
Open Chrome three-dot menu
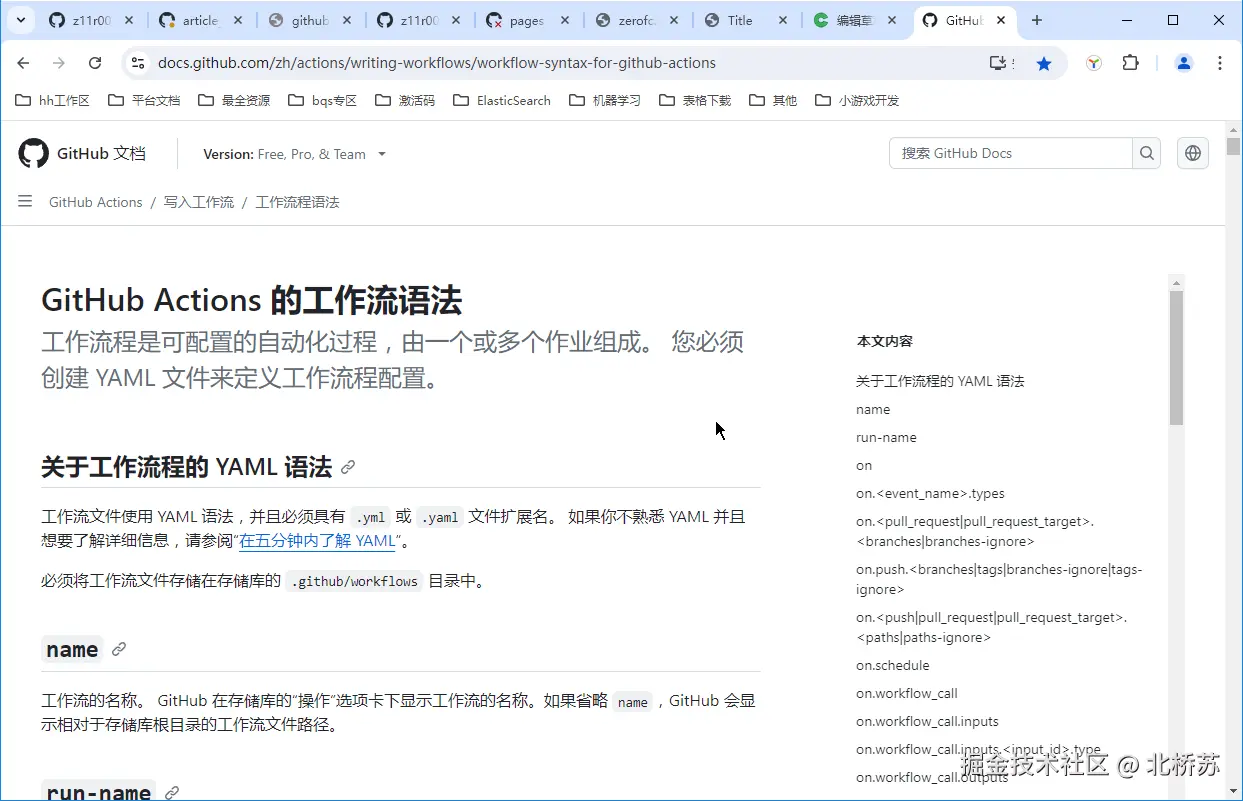[x=1220, y=63]
